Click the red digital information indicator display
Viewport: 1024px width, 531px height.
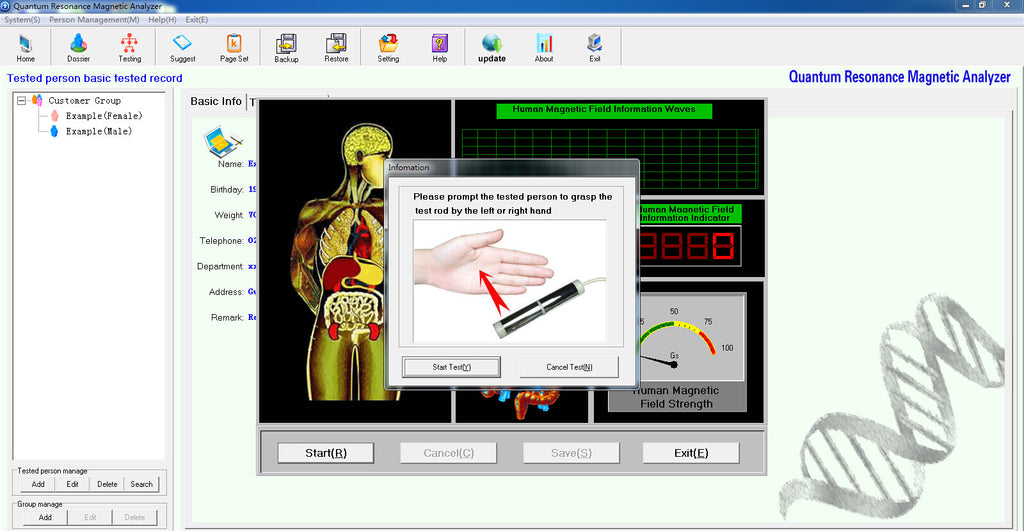click(x=689, y=246)
